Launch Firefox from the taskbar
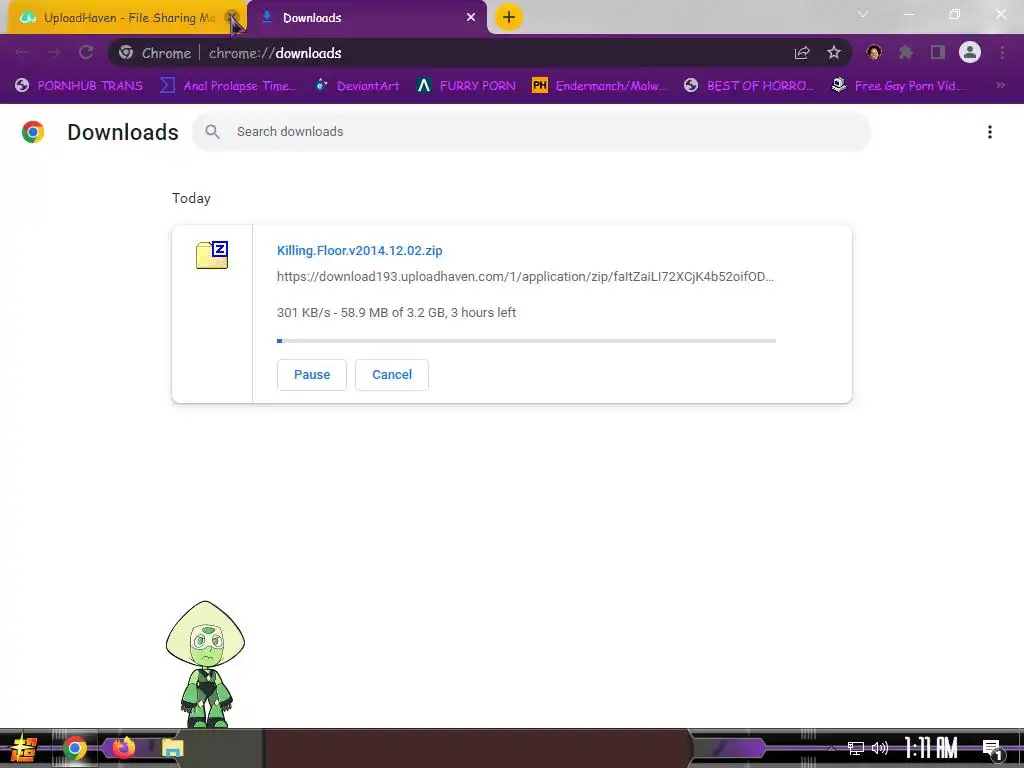The image size is (1024, 768). pyautogui.click(x=123, y=748)
